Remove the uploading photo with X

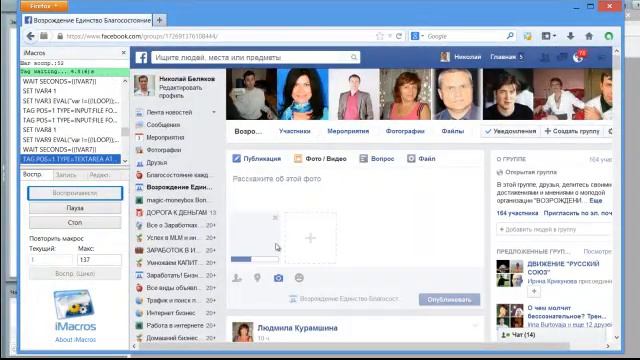coord(275,217)
